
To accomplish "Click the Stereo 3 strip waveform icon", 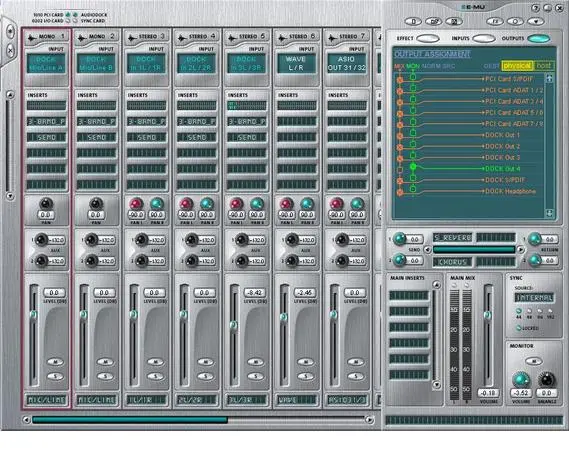I will pyautogui.click(x=132, y=37).
